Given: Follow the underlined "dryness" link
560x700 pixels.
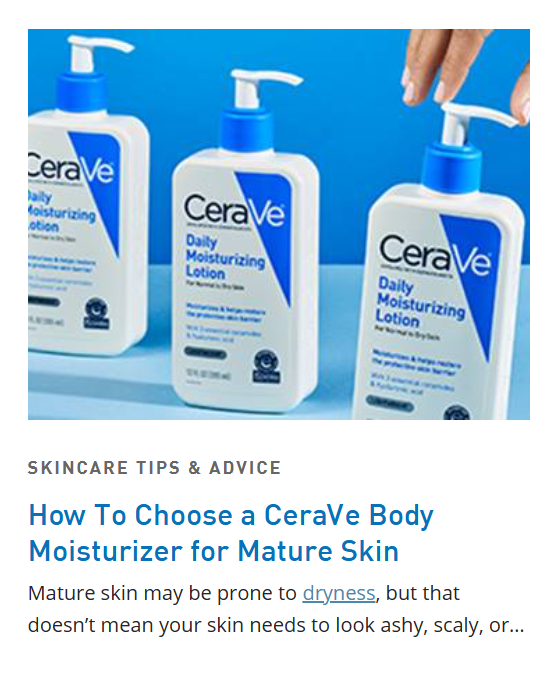Looking at the screenshot, I should pos(339,593).
